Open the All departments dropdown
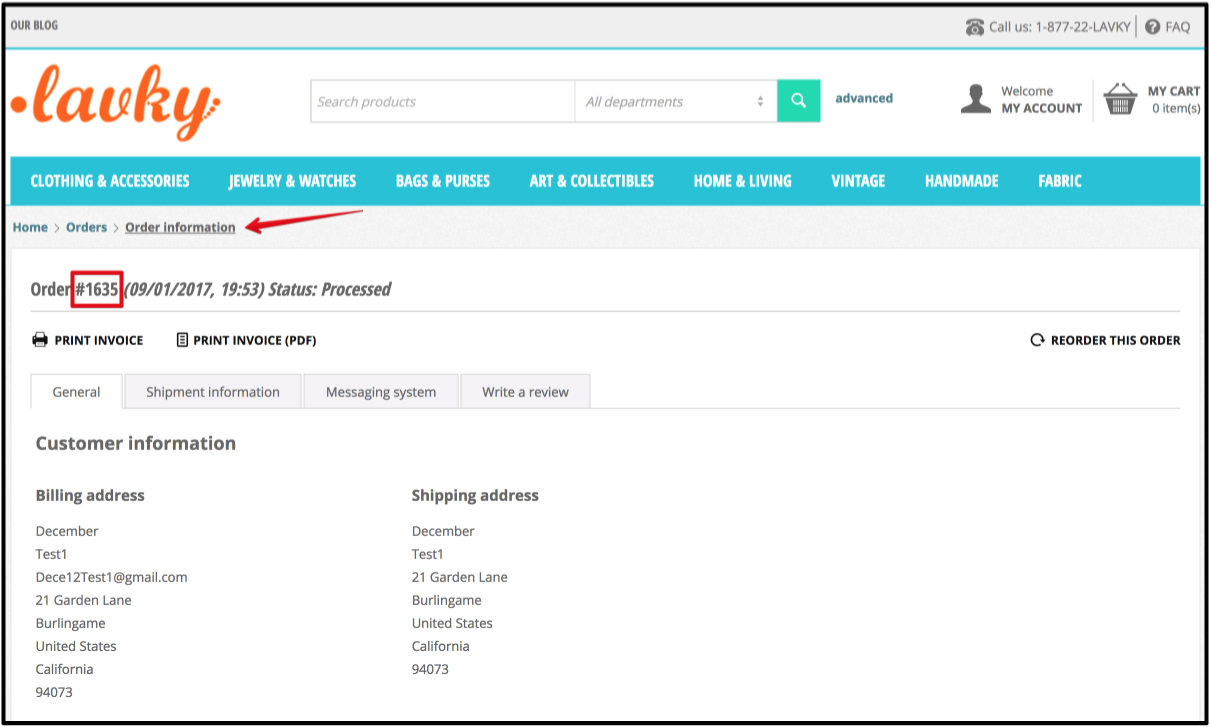This screenshot has width=1211, height=727. 665,101
